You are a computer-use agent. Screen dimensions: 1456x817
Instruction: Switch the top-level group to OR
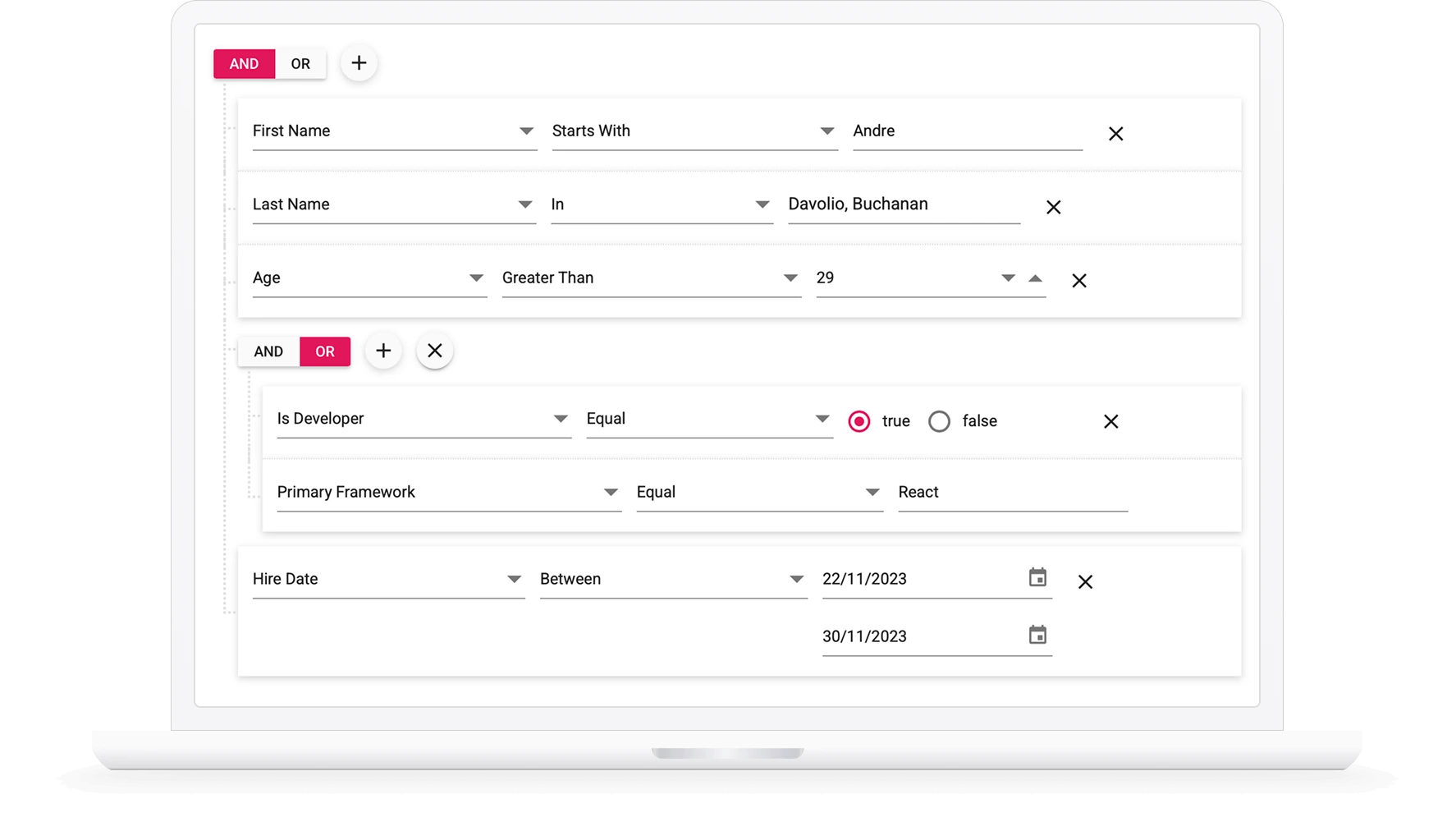click(300, 64)
